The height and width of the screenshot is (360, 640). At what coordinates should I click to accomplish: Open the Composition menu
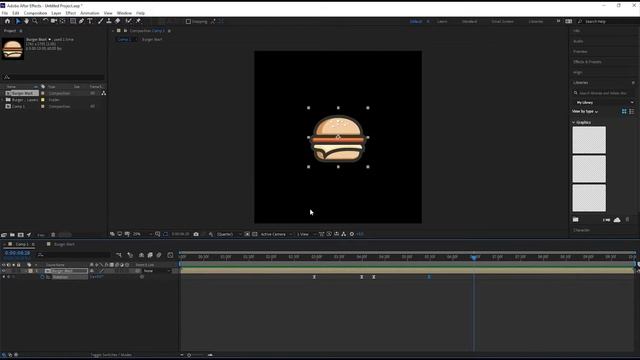coord(35,13)
